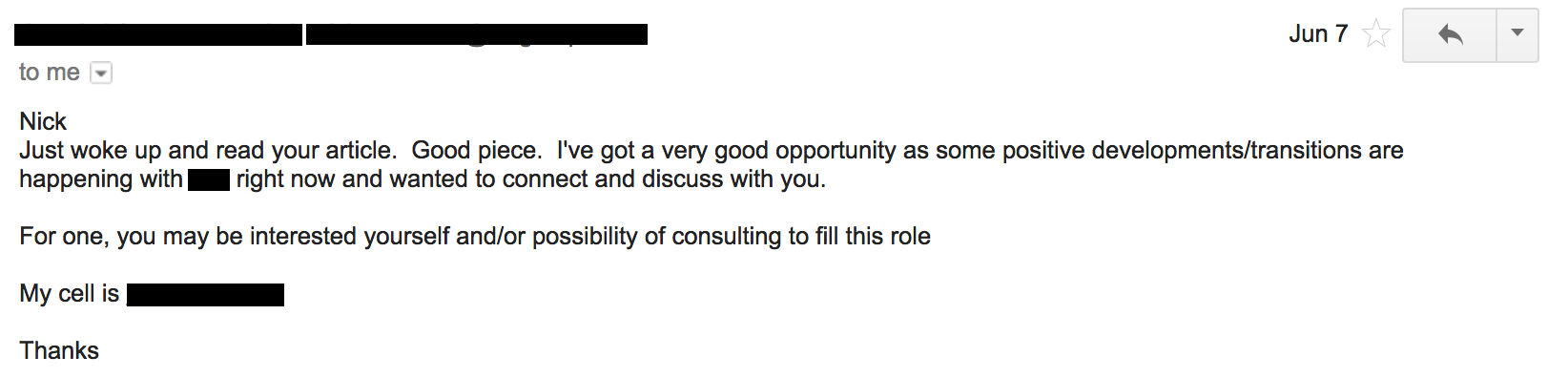The image size is (1568, 378).
Task: Click the reply arrow button
Action: click(x=1450, y=35)
